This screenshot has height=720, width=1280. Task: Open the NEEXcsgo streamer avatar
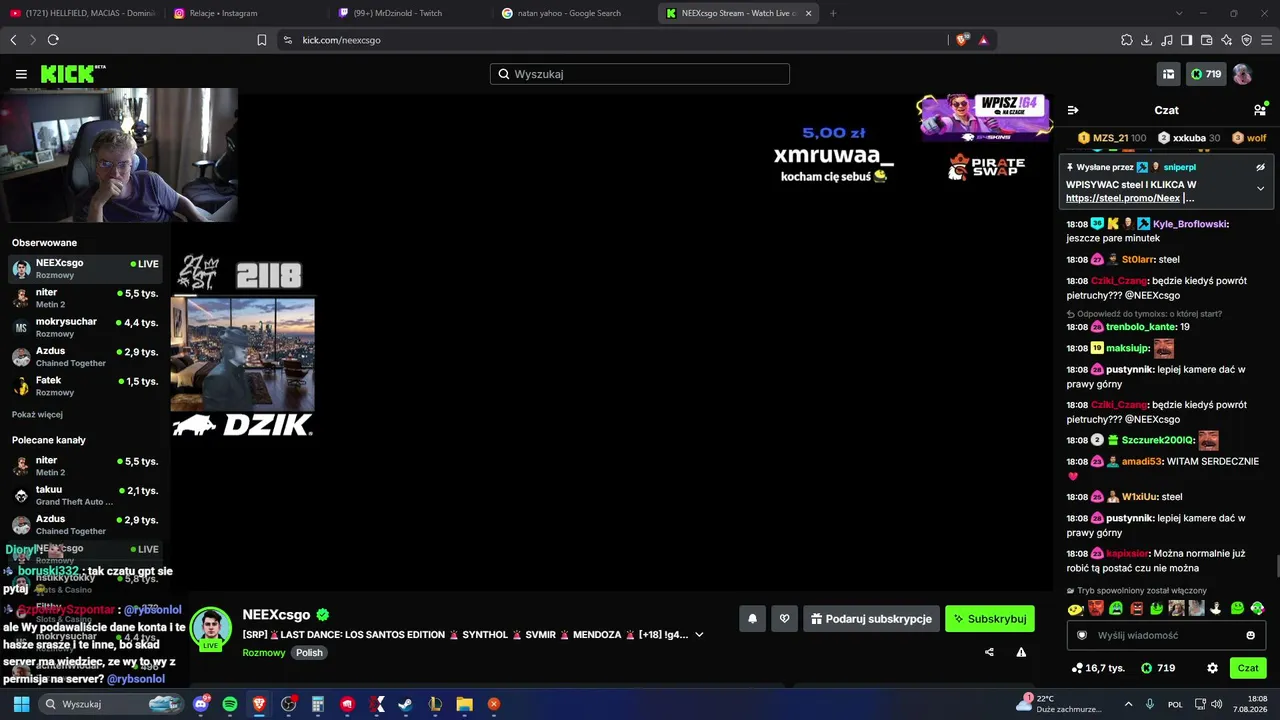pos(211,627)
